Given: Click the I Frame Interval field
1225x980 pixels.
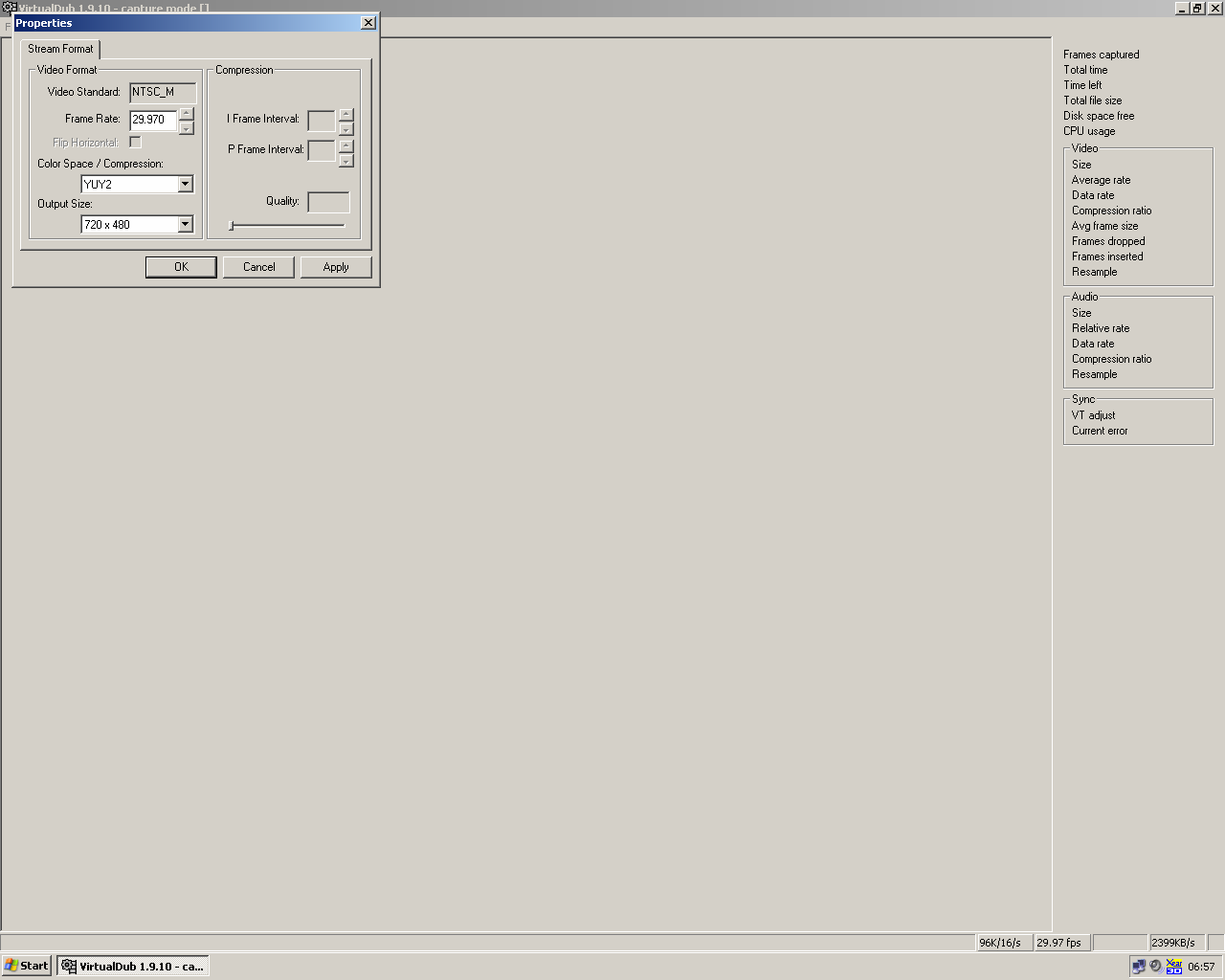Looking at the screenshot, I should (x=322, y=121).
